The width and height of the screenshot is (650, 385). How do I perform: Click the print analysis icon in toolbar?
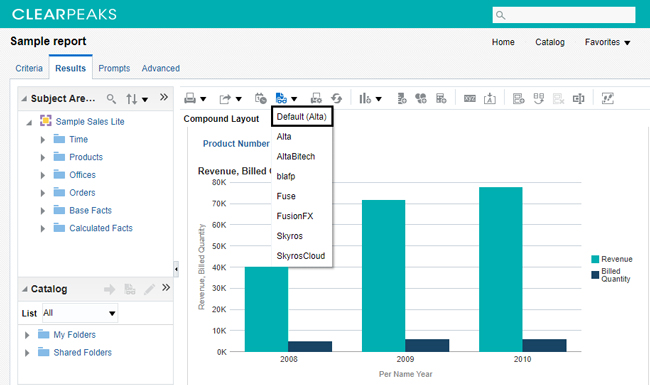pos(190,98)
